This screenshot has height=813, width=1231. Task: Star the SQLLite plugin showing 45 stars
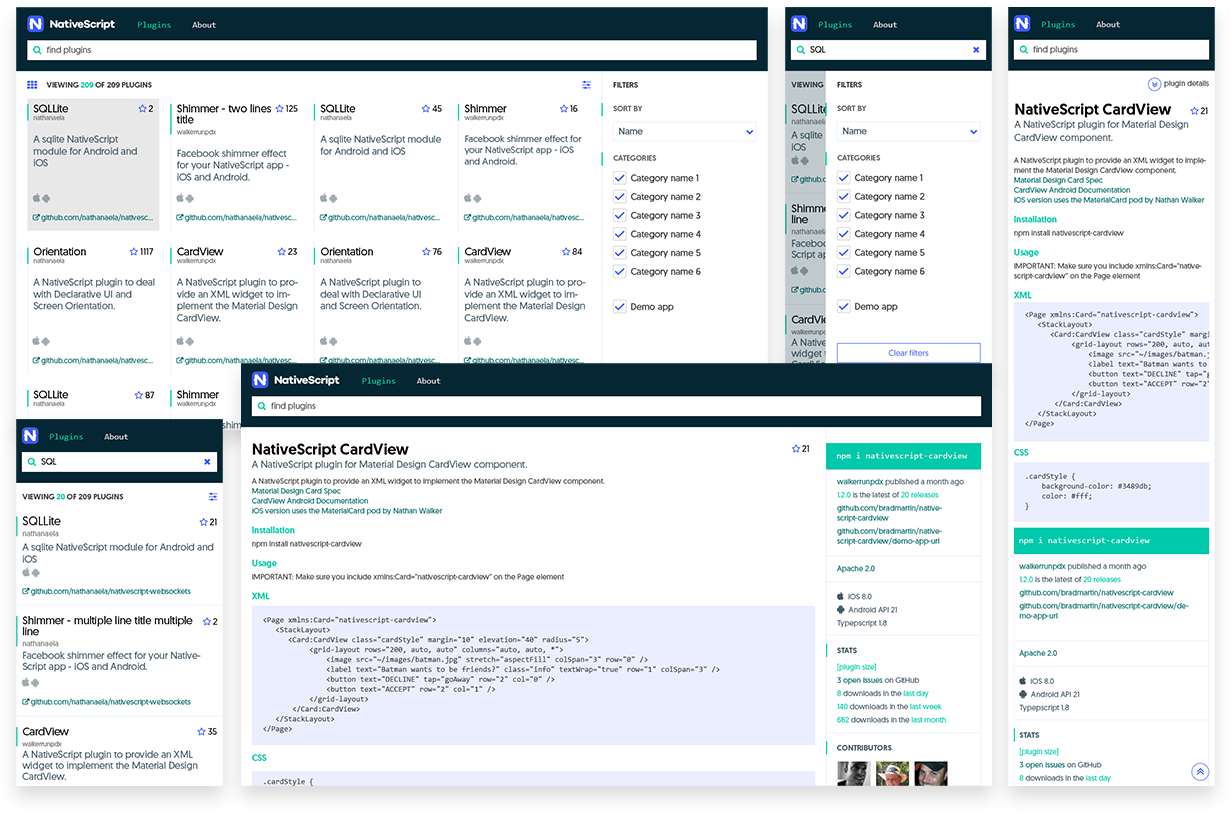click(x=425, y=109)
